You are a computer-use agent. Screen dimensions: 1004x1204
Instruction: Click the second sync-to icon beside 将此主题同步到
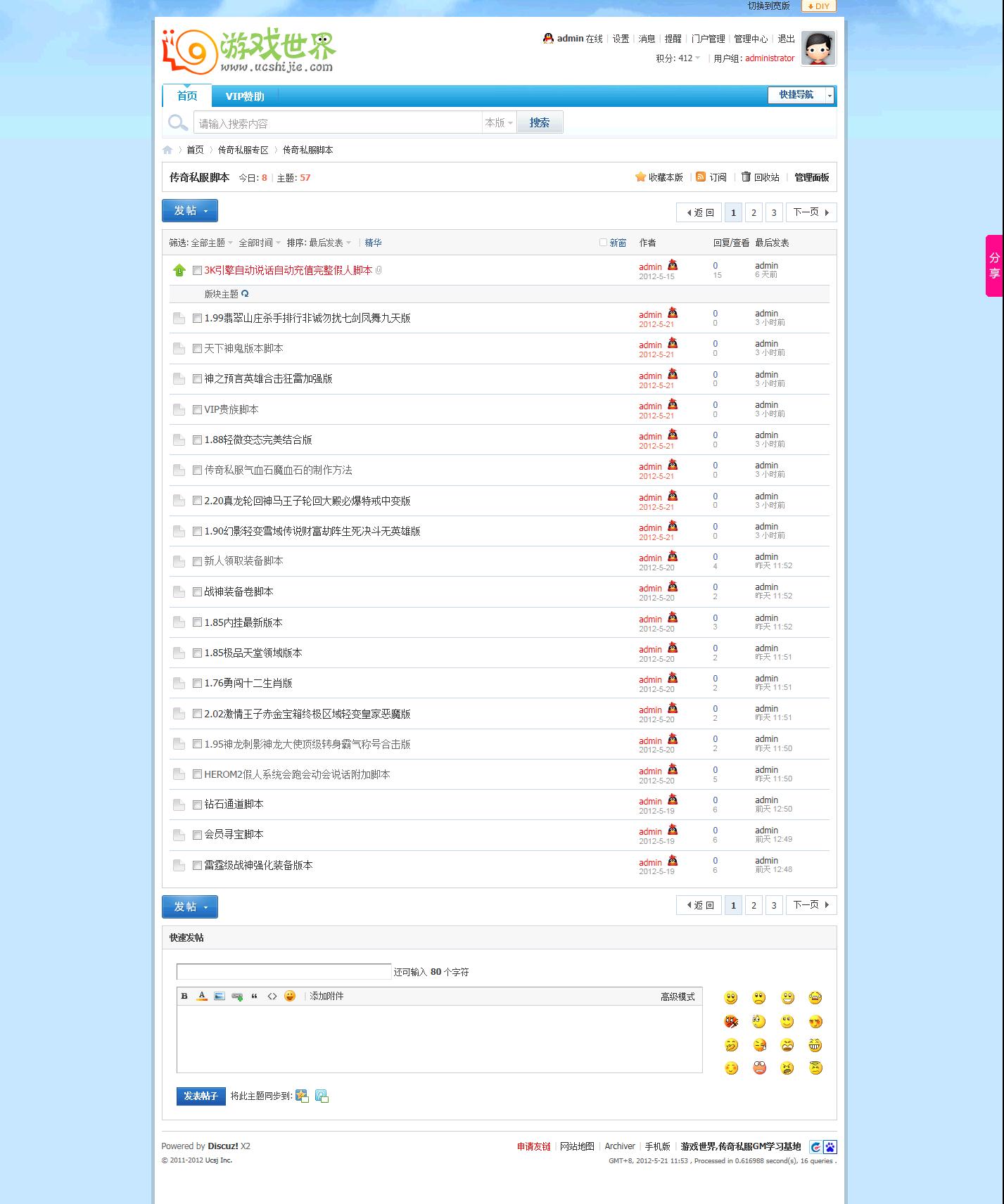click(322, 1096)
